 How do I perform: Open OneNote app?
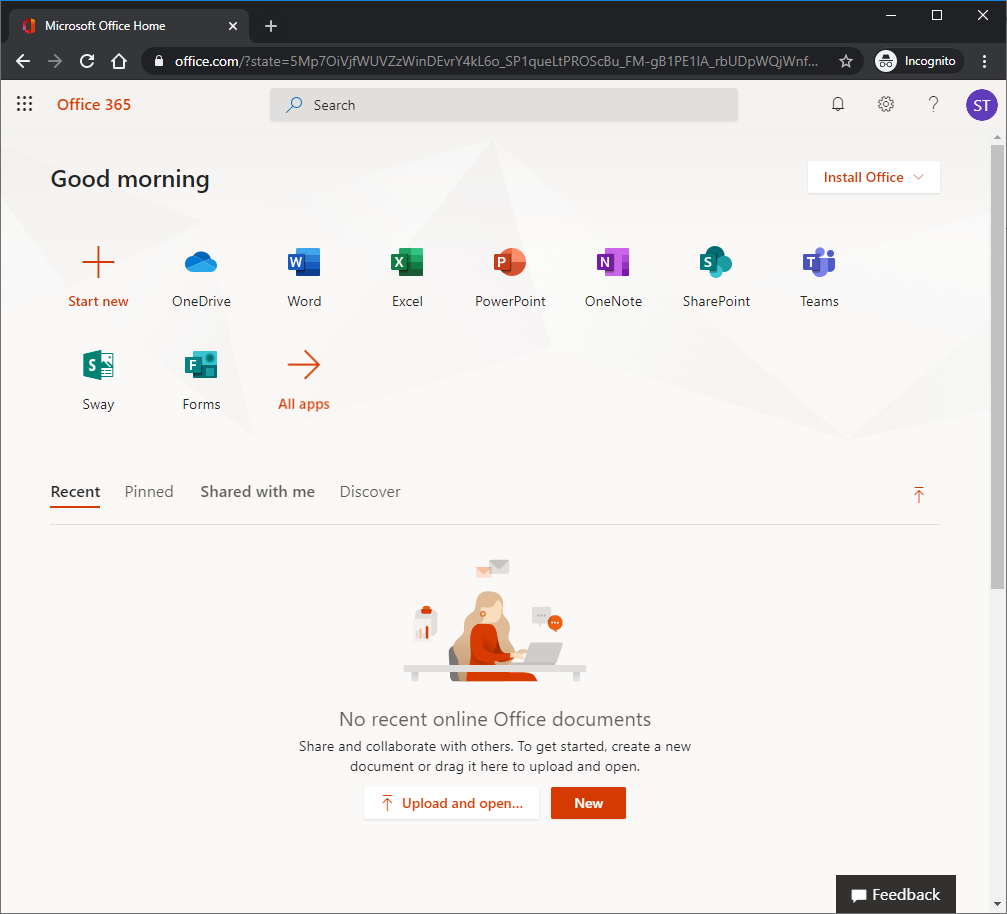[x=613, y=263]
